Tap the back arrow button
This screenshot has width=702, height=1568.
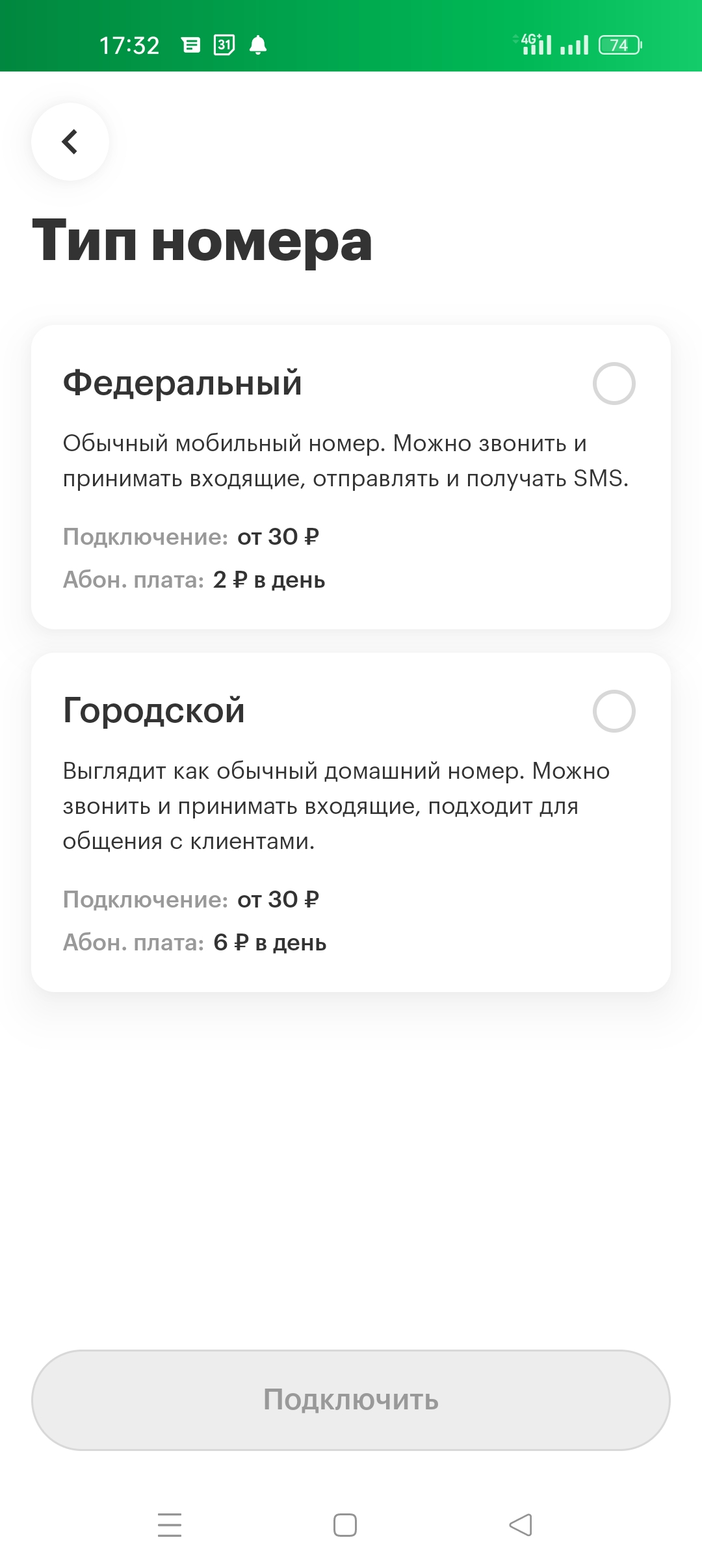click(70, 142)
